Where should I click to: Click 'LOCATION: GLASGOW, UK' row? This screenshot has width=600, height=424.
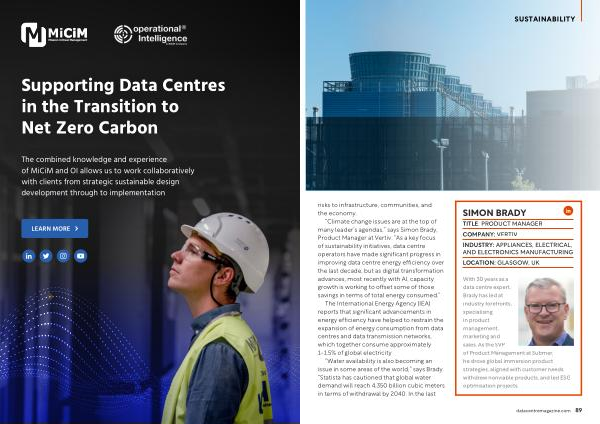point(518,263)
